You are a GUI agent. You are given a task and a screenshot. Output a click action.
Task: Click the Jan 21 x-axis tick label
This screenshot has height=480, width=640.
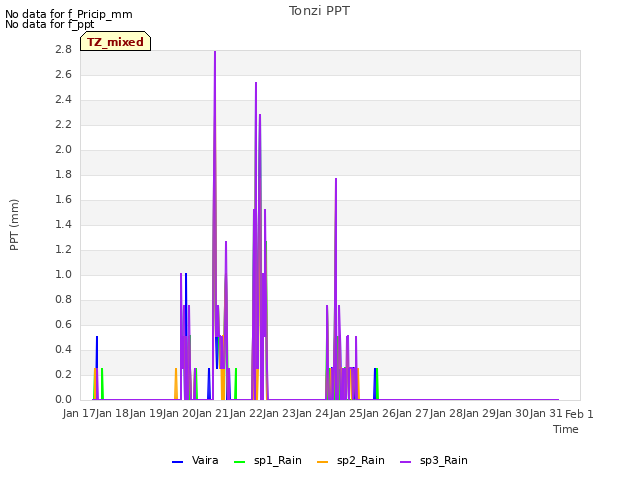click(x=213, y=414)
